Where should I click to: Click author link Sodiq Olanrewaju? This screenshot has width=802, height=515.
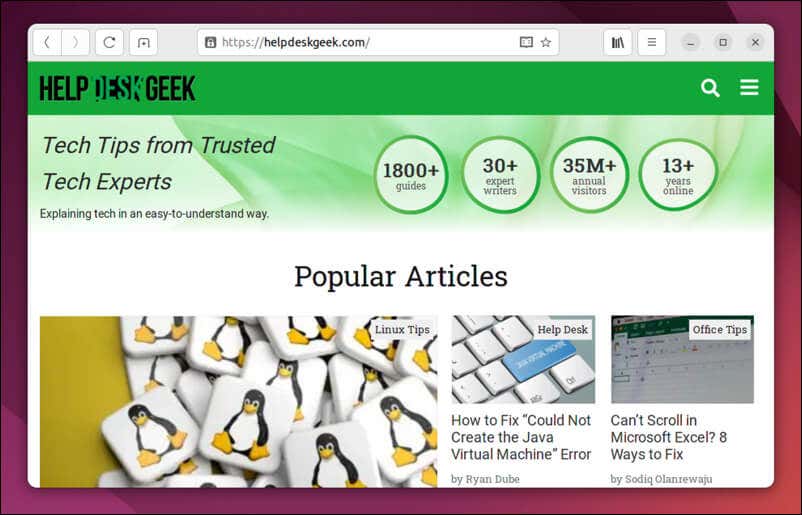[668, 479]
